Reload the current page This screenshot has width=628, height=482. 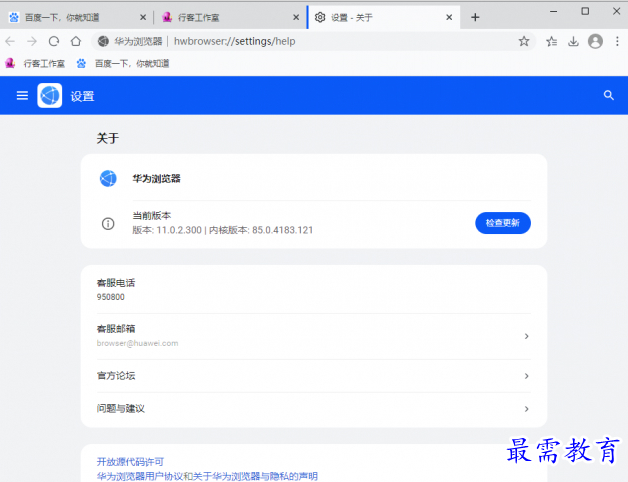point(54,41)
